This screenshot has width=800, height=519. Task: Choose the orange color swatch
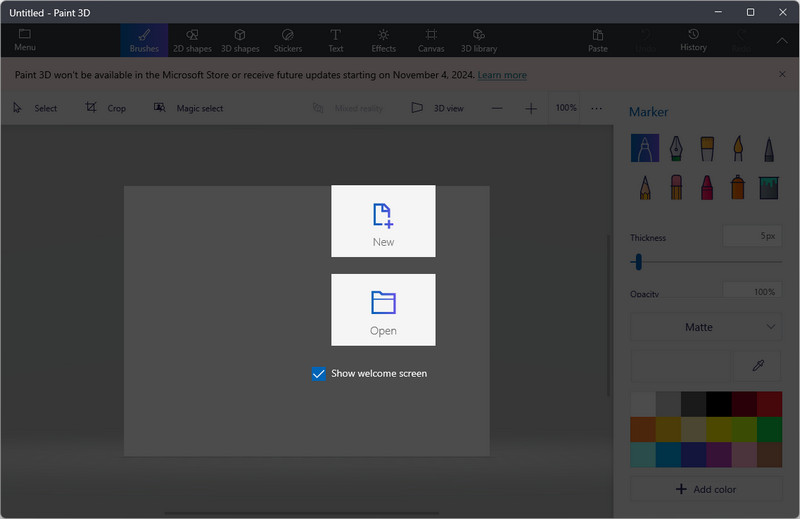coord(643,429)
